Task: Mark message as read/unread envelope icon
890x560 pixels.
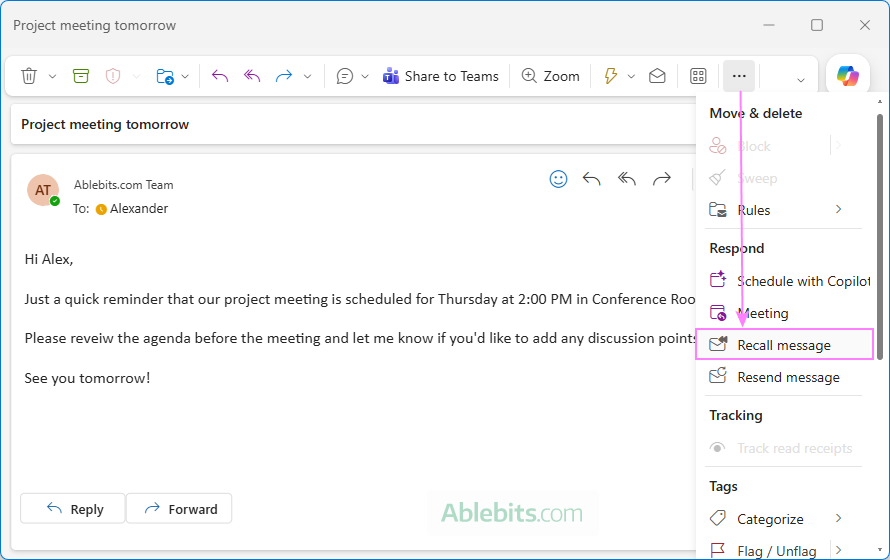Action: [657, 76]
